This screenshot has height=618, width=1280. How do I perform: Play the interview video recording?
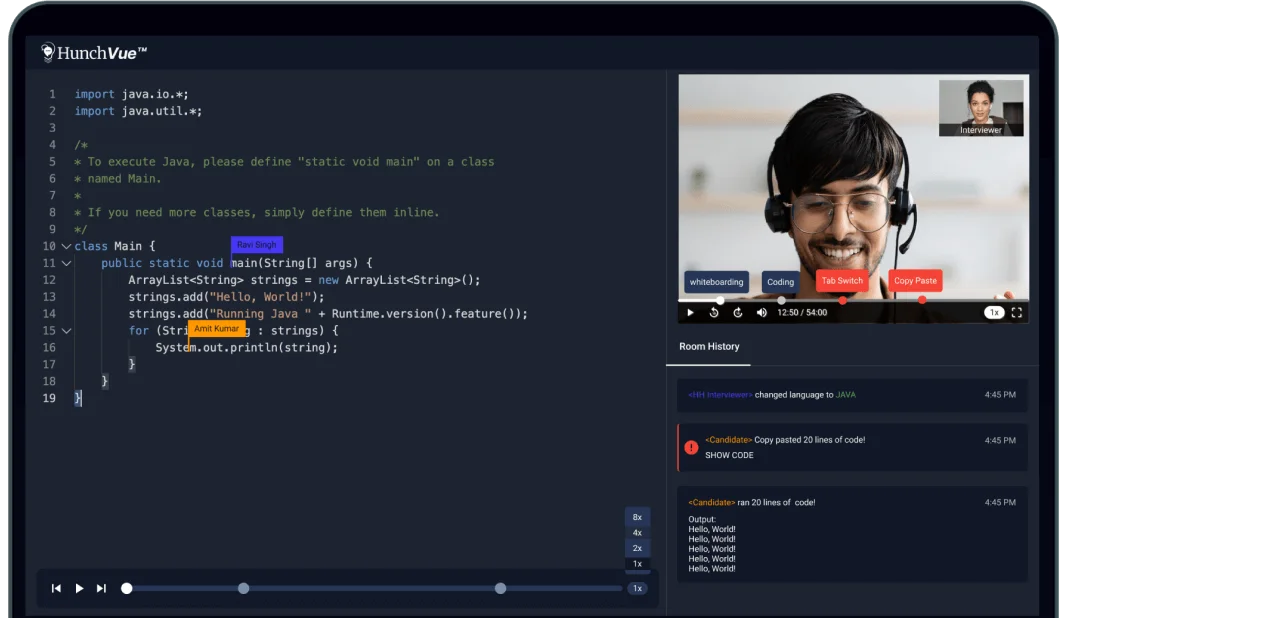pos(690,313)
